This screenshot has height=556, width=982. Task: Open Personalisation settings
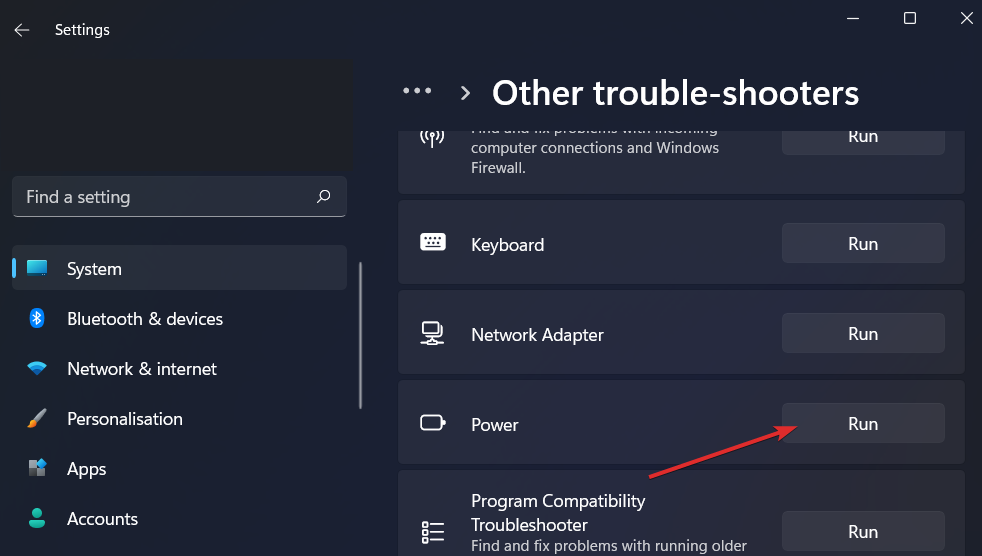tap(179, 418)
